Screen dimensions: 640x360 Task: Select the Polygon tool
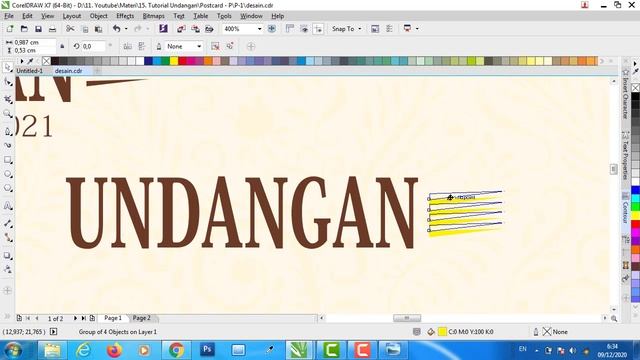coord(7,188)
